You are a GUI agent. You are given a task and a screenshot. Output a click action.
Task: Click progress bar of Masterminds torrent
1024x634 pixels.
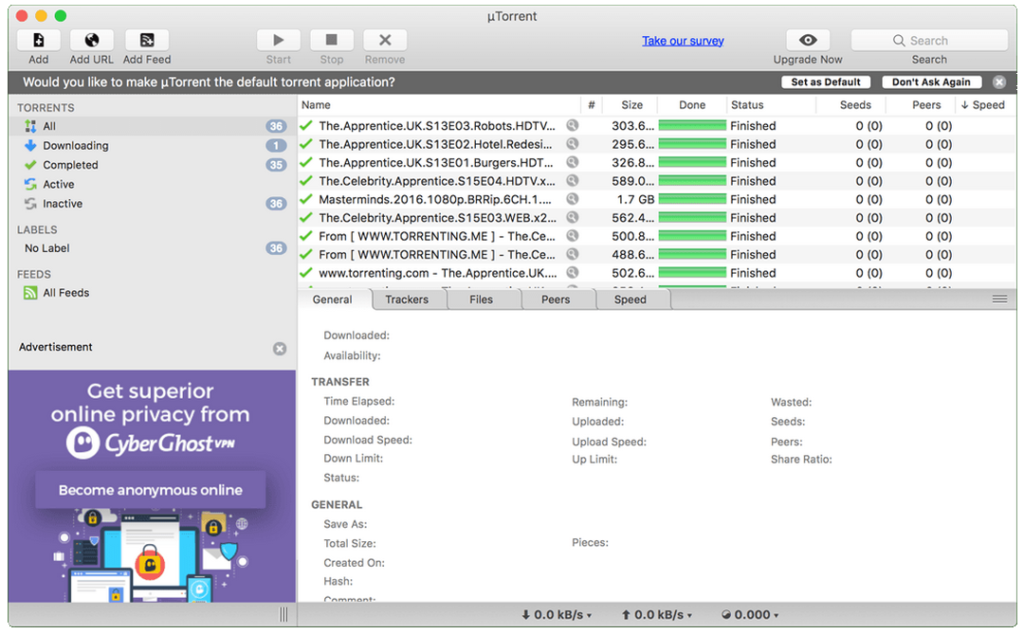[x=692, y=199]
